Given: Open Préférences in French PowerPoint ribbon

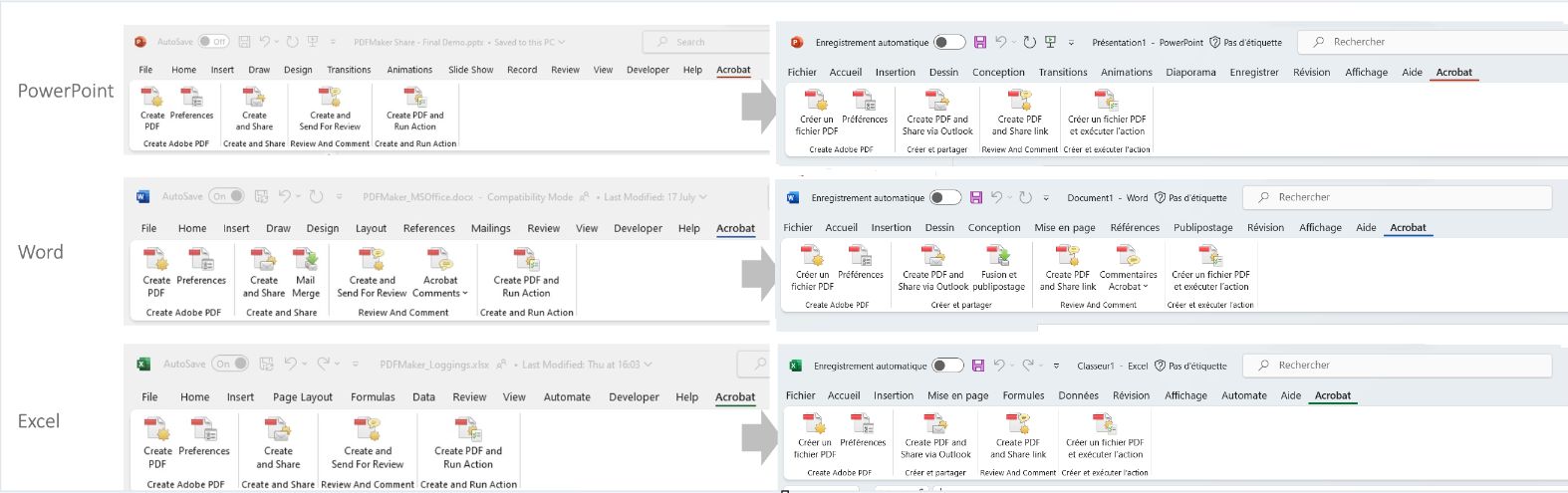Looking at the screenshot, I should 865,108.
